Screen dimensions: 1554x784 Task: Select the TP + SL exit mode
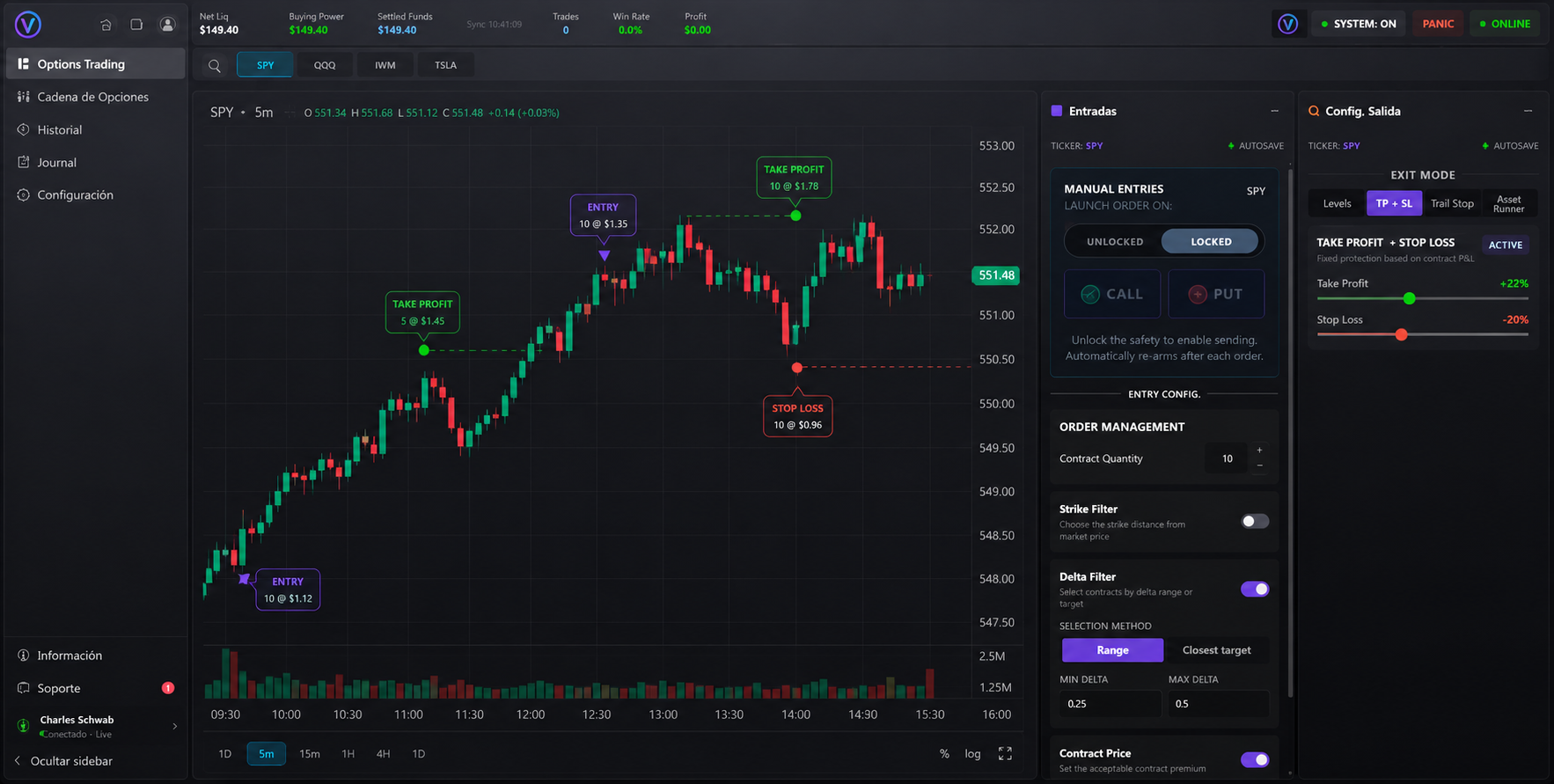coord(1394,203)
